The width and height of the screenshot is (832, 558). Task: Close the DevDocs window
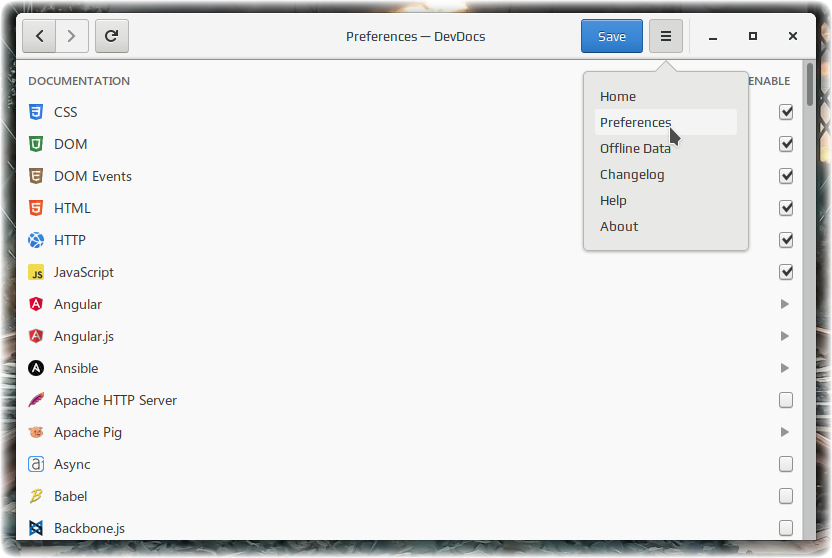tap(793, 36)
